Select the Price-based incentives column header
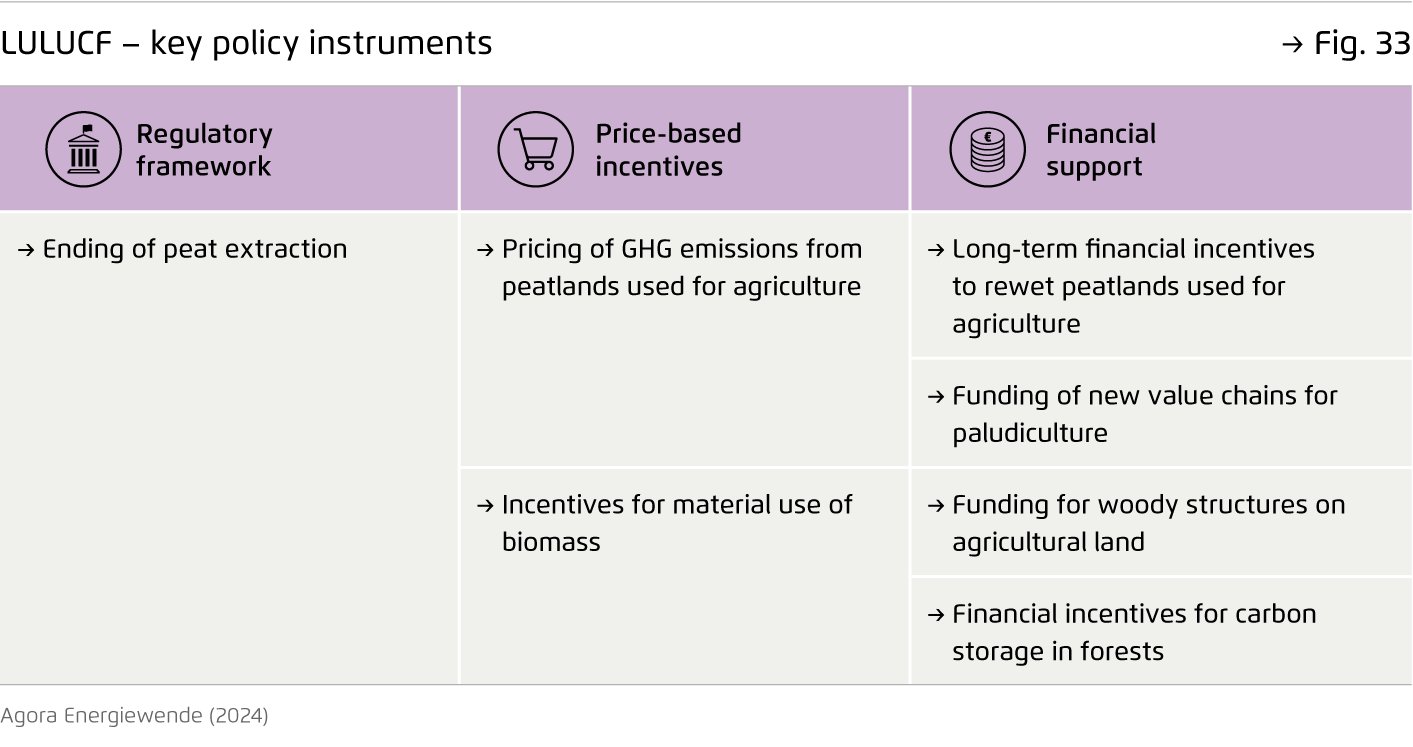 [668, 150]
